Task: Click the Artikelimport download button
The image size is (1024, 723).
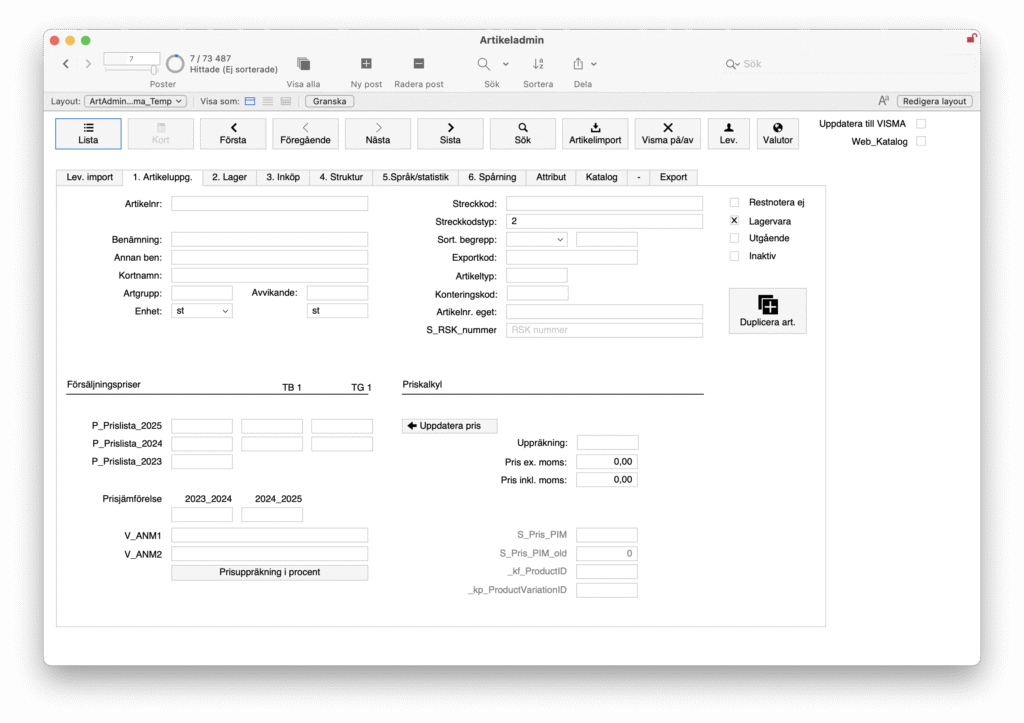Action: 595,134
